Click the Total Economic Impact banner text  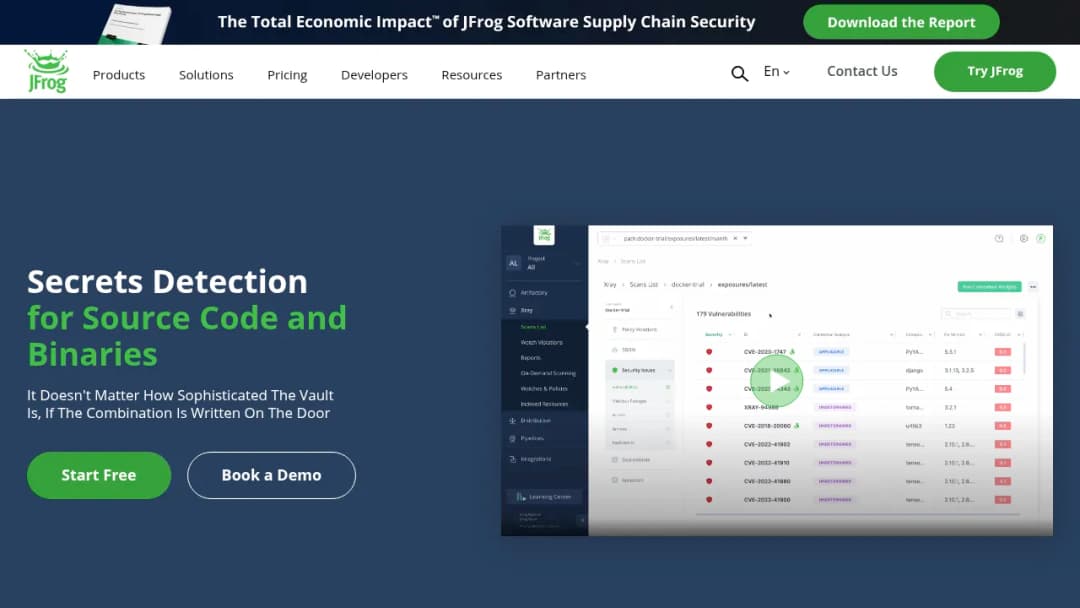coord(486,22)
